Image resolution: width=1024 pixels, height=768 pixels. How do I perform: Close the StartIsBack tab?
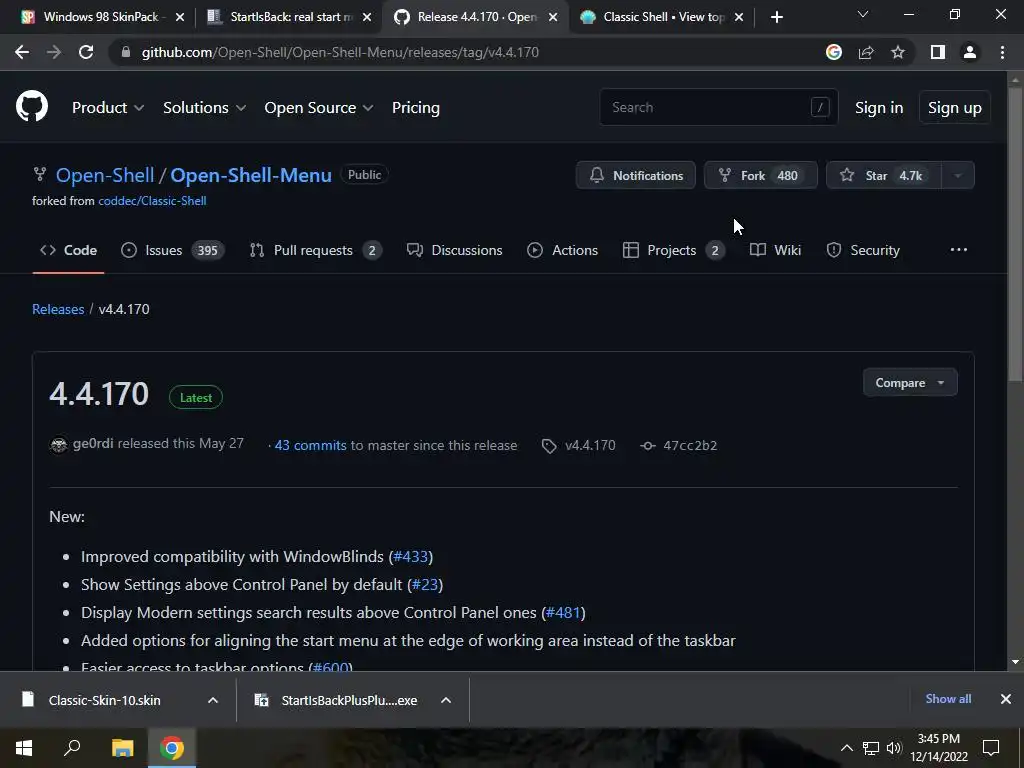367,18
